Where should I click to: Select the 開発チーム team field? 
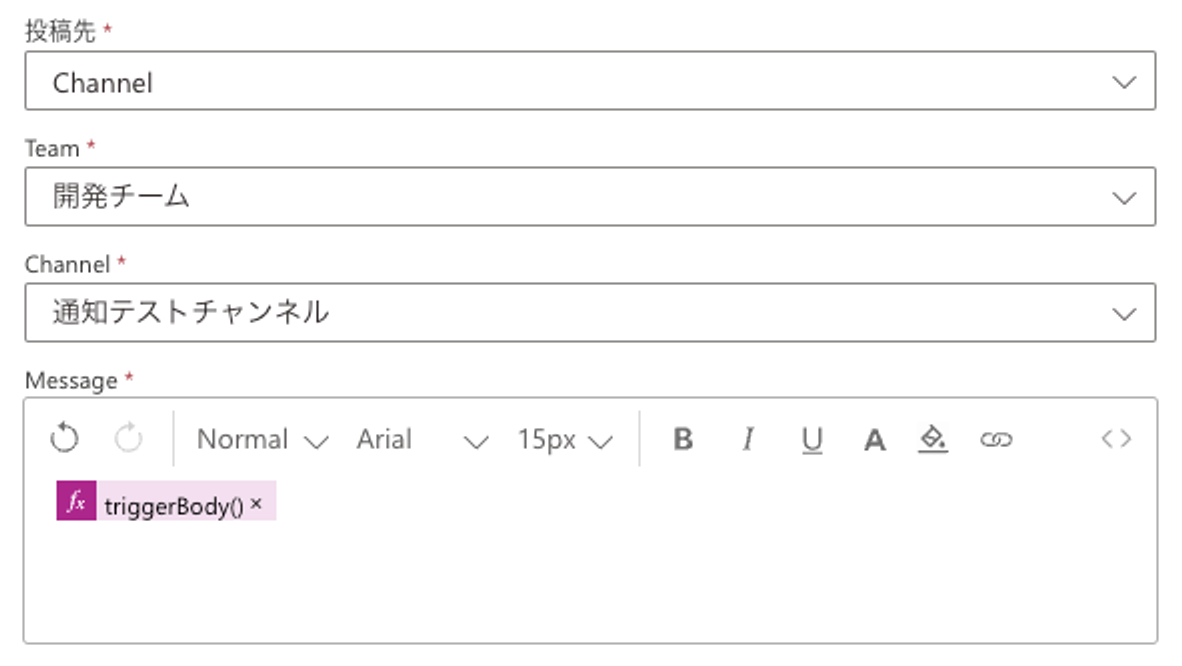[x=590, y=197]
